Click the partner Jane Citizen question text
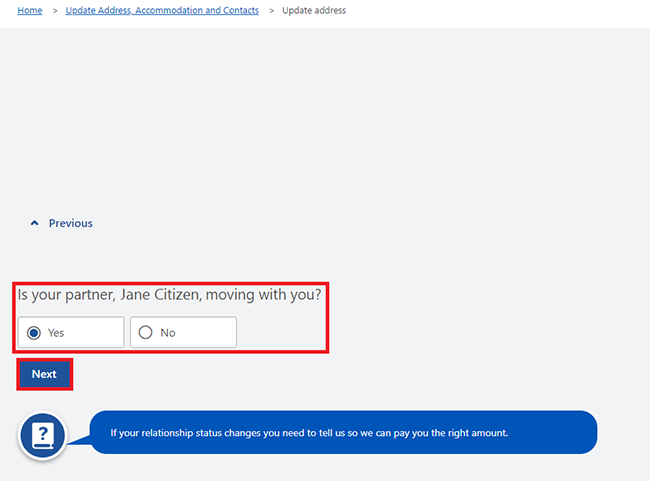Image resolution: width=650 pixels, height=481 pixels. tap(169, 296)
